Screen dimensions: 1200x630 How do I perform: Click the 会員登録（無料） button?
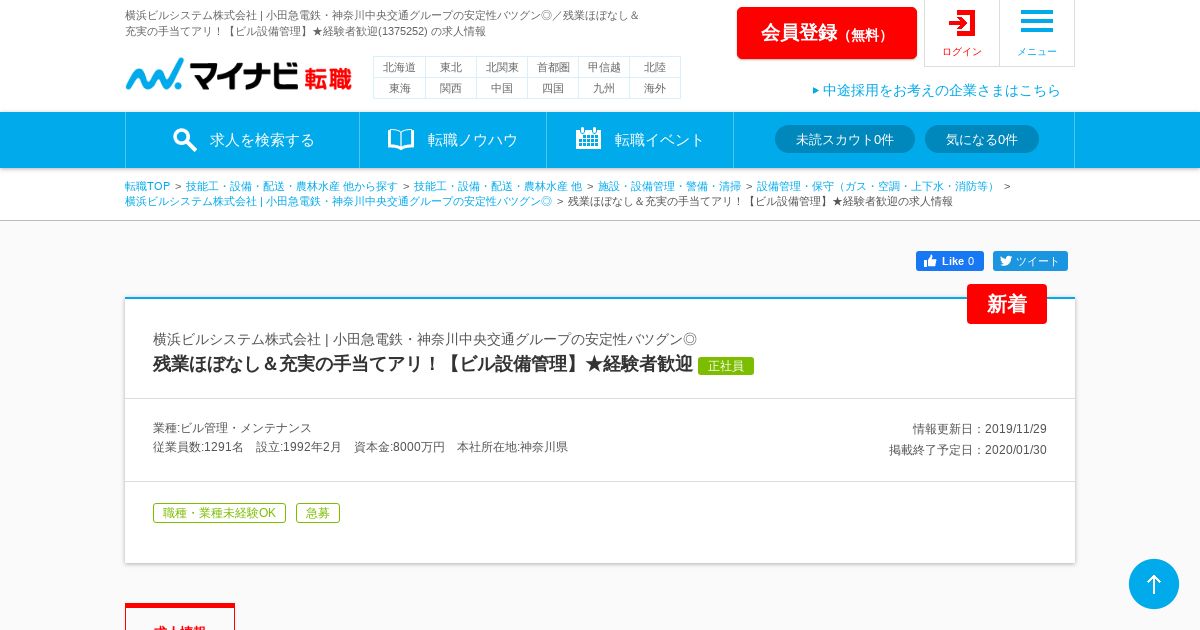point(827,33)
